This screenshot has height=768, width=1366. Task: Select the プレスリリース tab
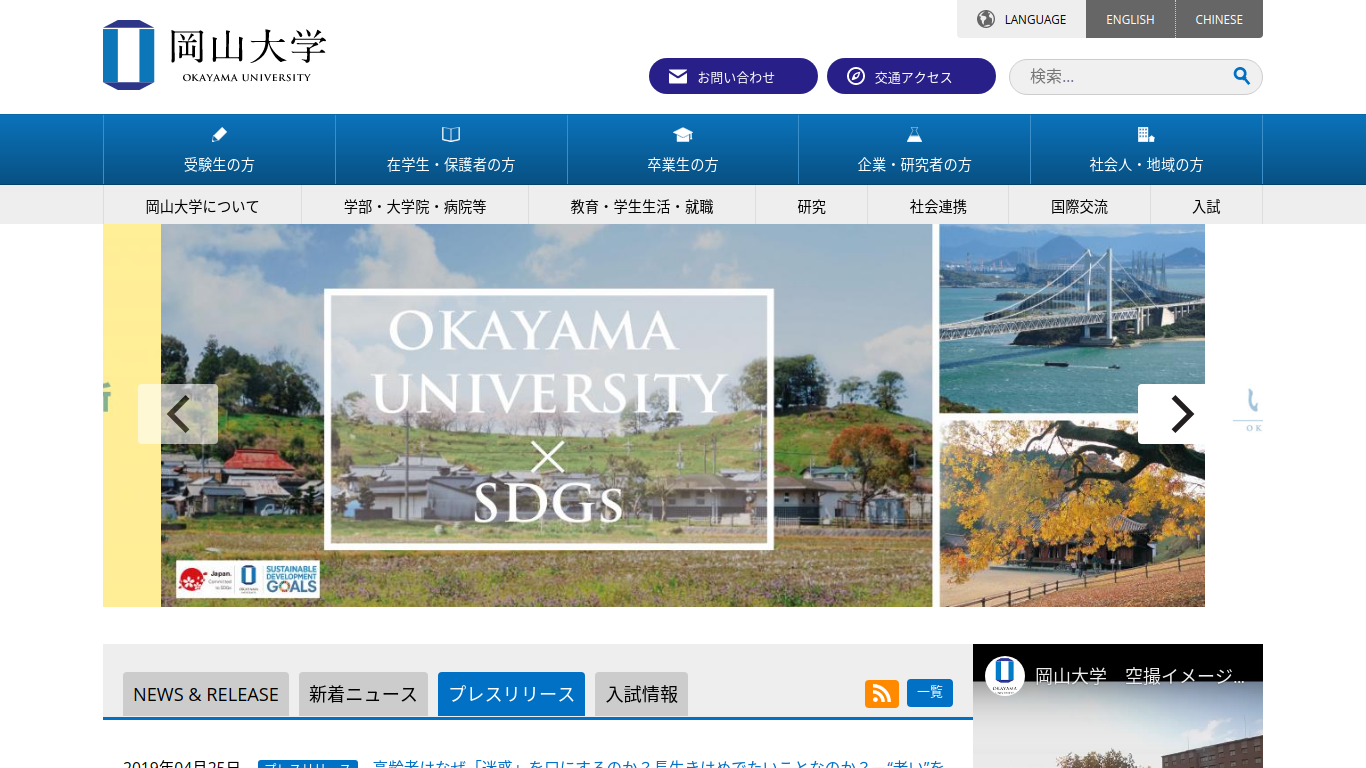[511, 694]
